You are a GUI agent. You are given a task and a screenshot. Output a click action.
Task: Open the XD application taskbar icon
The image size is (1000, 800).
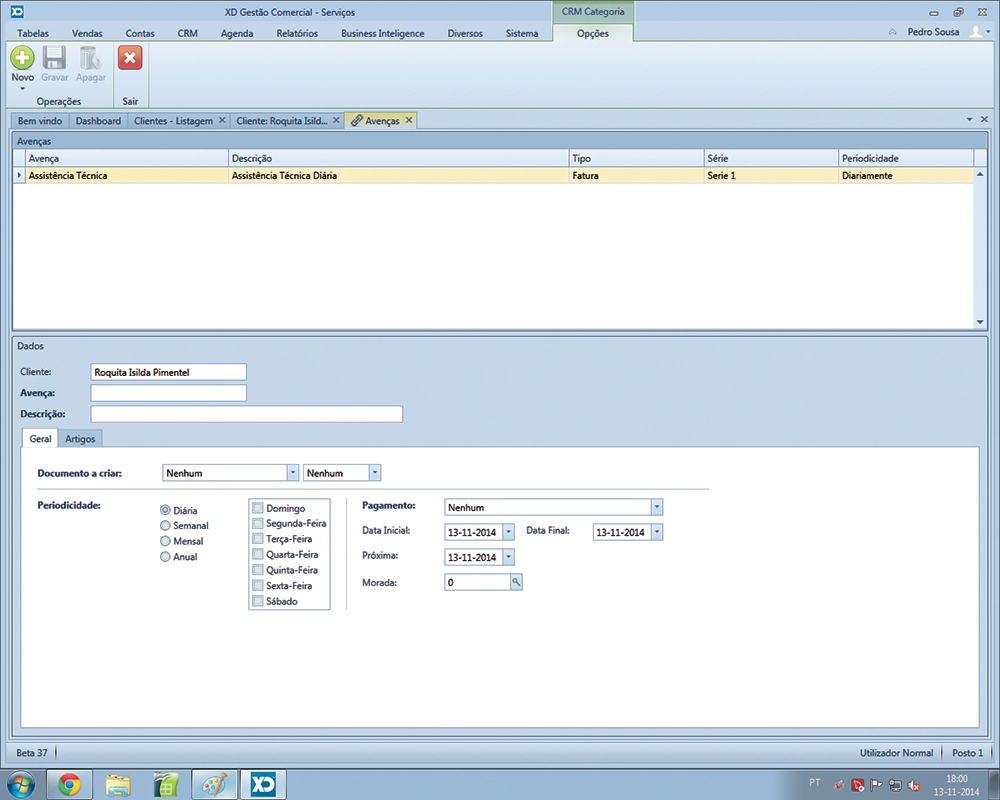pyautogui.click(x=263, y=784)
